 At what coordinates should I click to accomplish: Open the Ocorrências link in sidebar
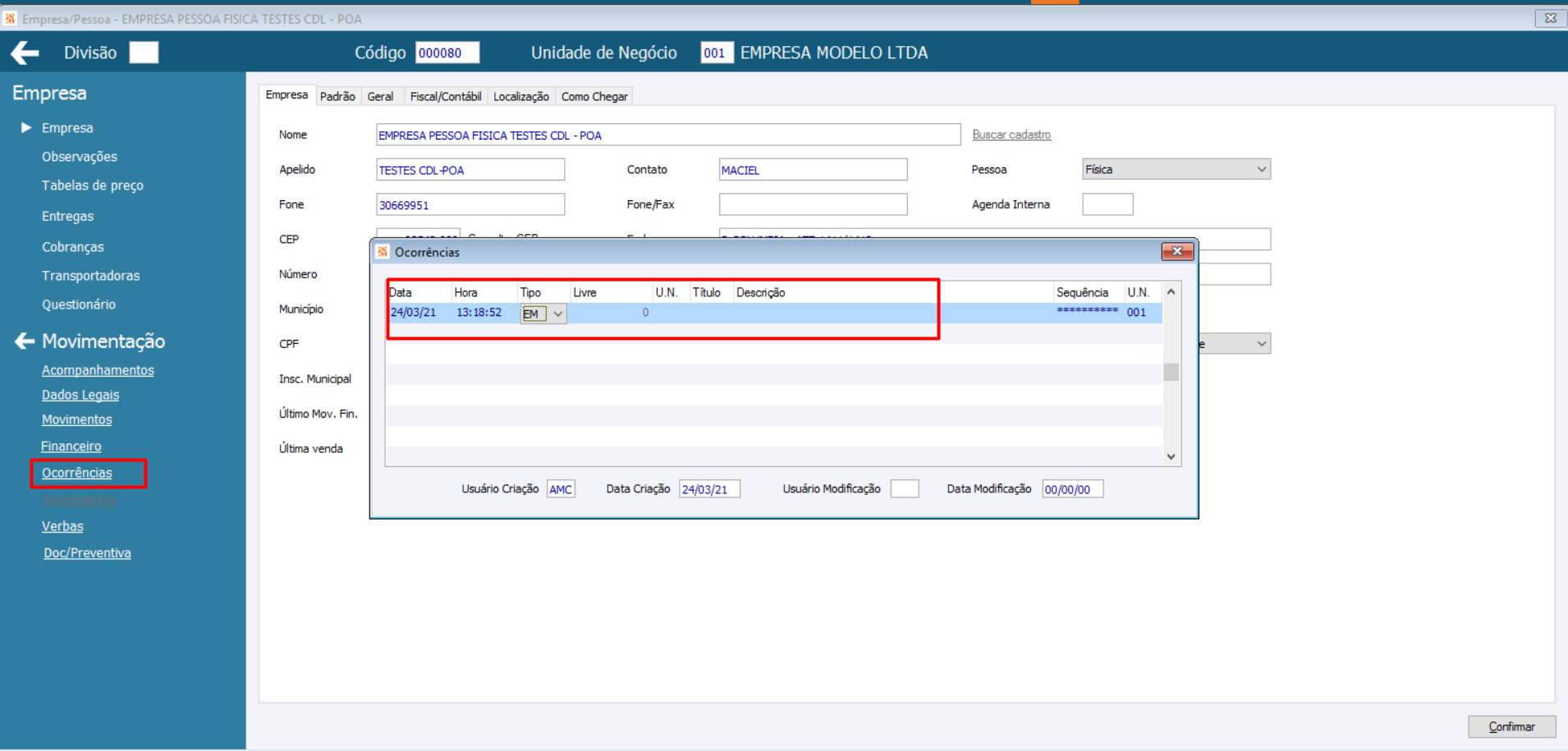77,473
